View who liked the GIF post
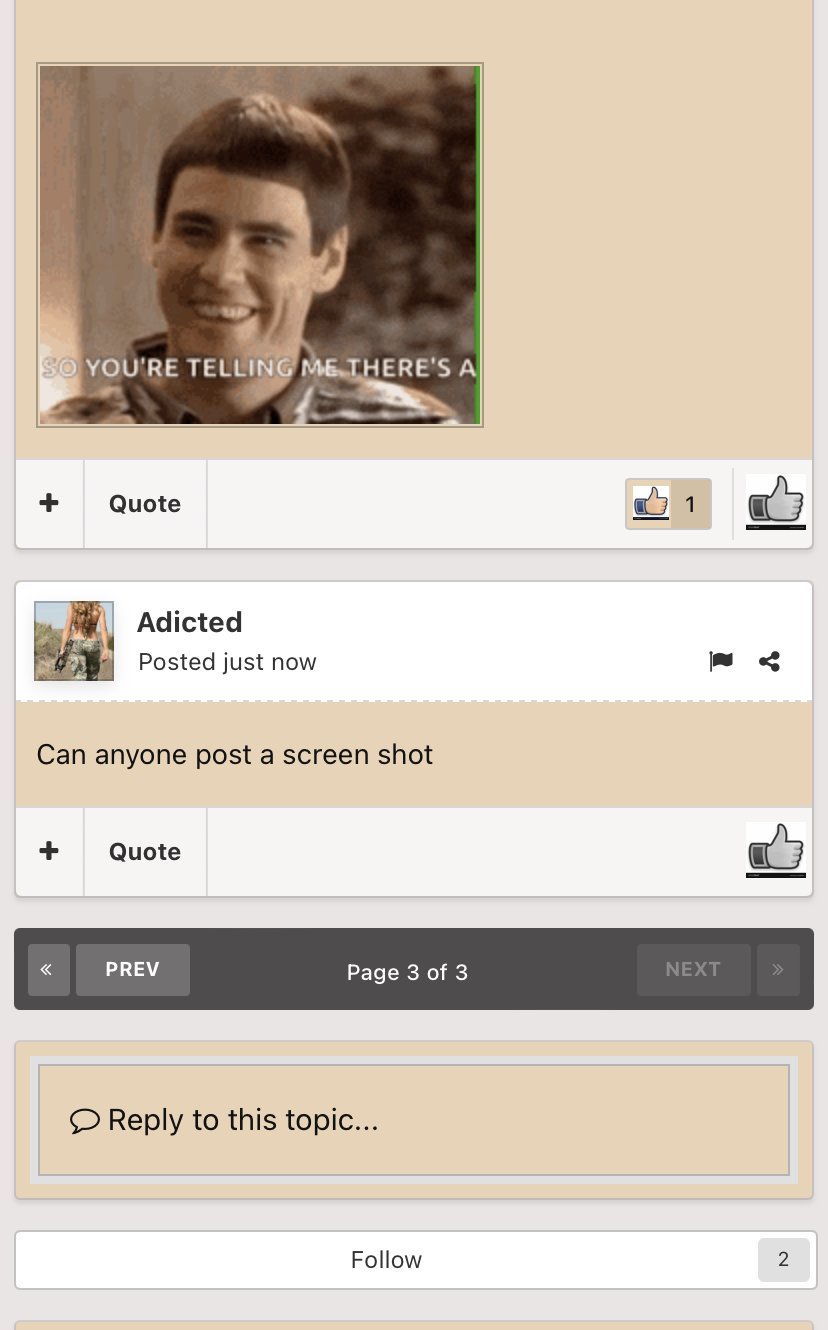828x1330 pixels. (x=668, y=504)
